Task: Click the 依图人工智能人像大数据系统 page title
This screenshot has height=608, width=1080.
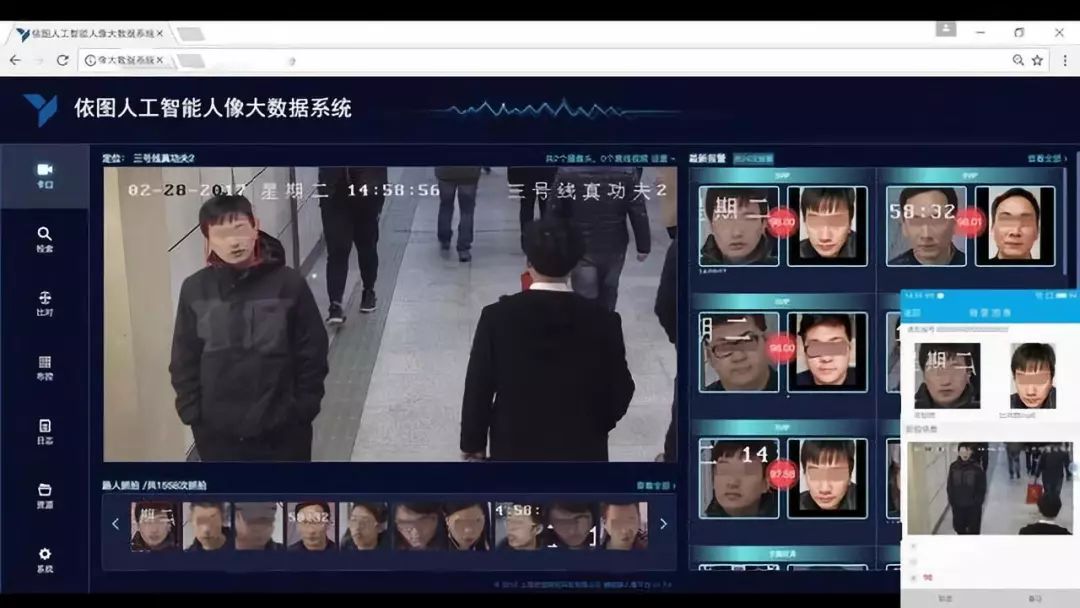Action: pos(213,108)
